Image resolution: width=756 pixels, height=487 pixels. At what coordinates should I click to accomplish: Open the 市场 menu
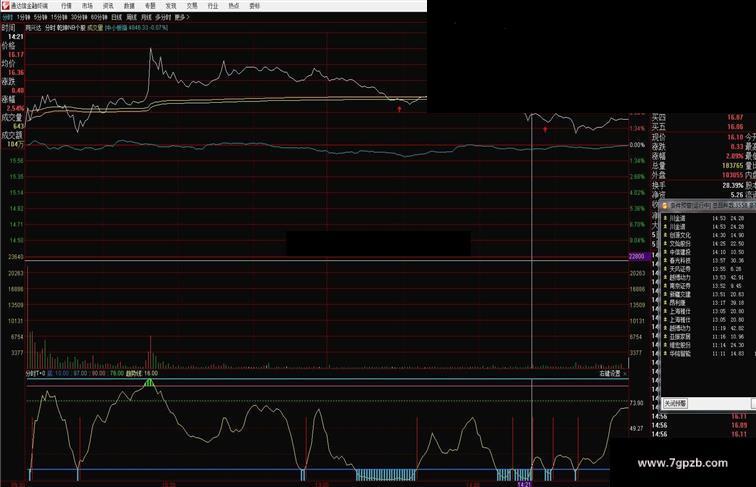coord(87,6)
